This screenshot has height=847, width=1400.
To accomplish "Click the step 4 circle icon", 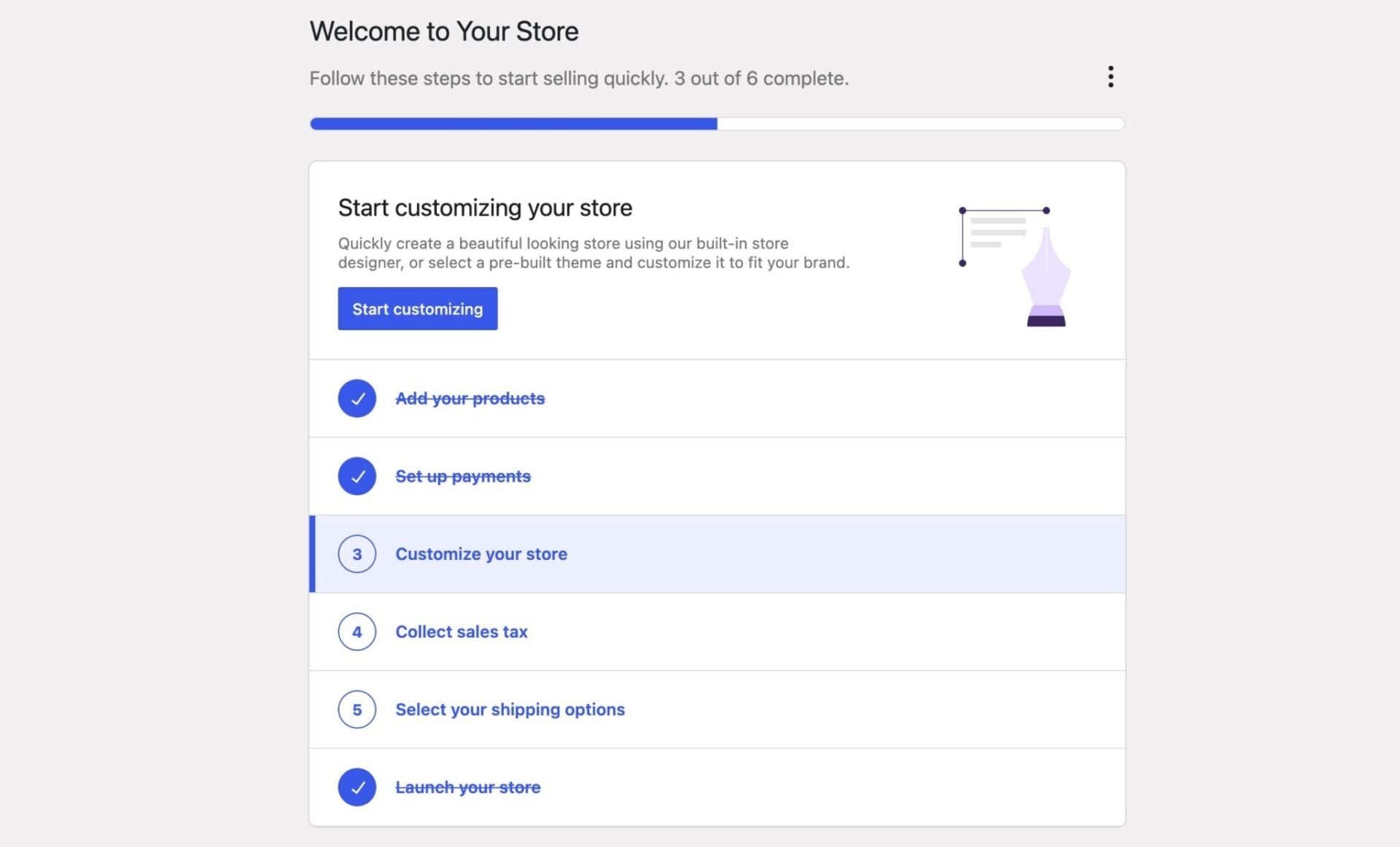I will point(357,632).
